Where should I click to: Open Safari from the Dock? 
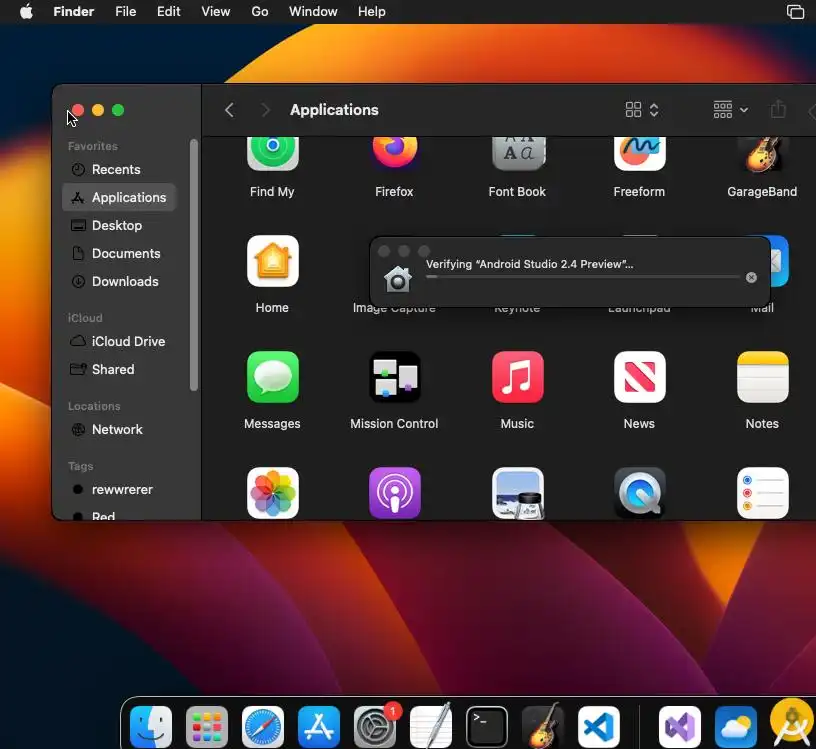[263, 727]
